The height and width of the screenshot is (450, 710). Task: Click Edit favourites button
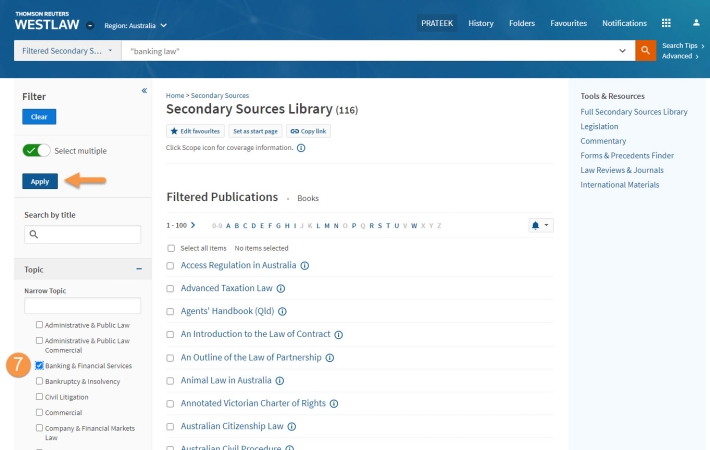(x=195, y=131)
